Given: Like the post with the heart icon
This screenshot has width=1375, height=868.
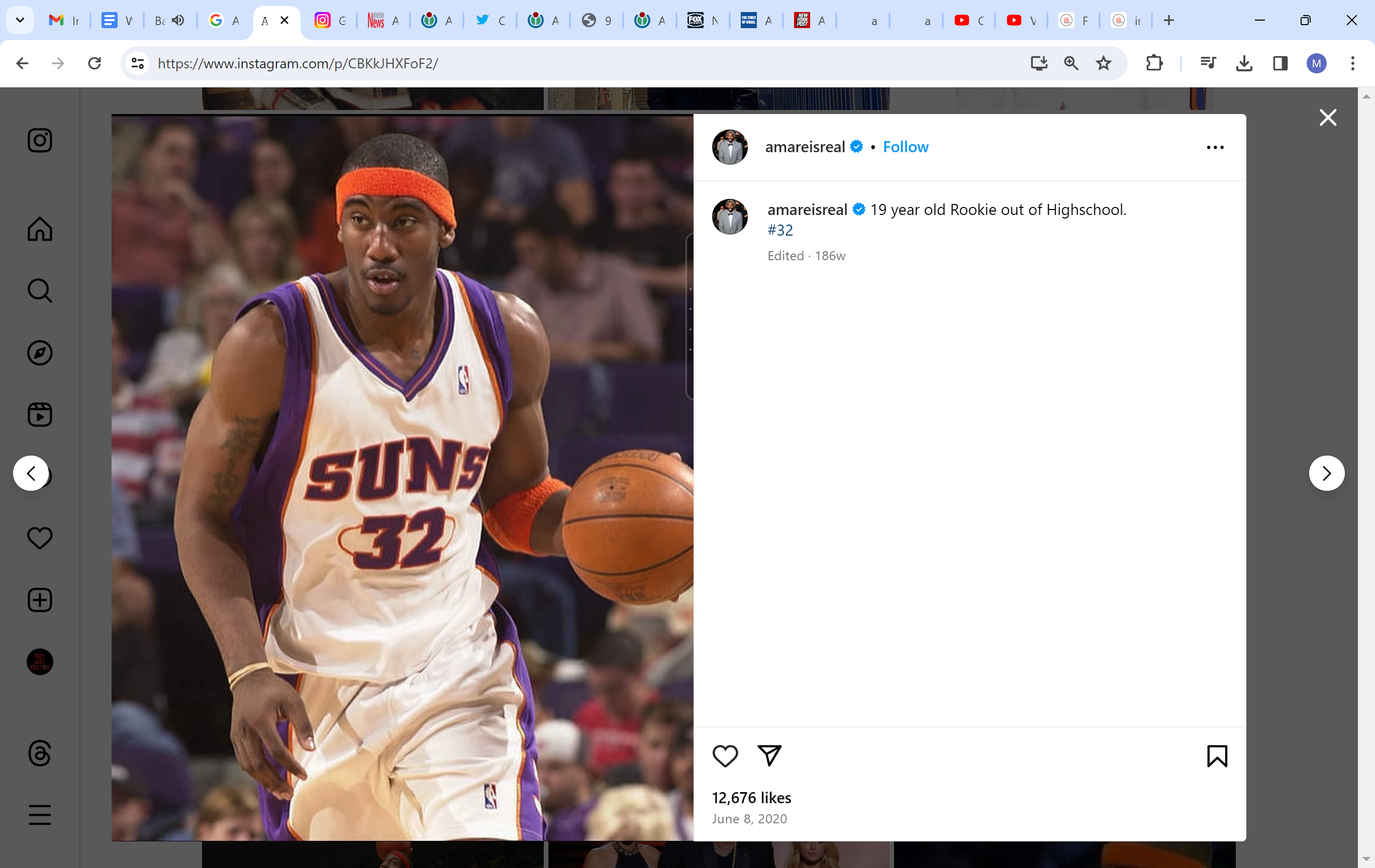Looking at the screenshot, I should click(x=725, y=756).
